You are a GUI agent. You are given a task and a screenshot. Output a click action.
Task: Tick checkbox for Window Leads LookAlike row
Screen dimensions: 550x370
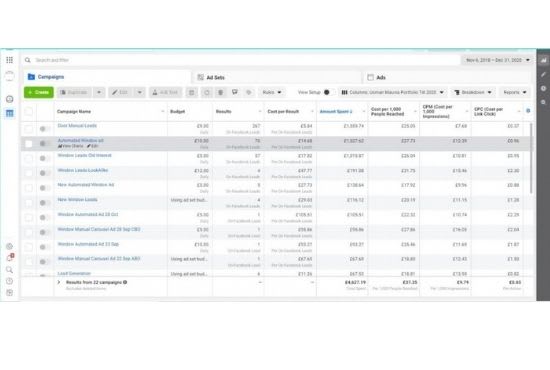tap(29, 173)
